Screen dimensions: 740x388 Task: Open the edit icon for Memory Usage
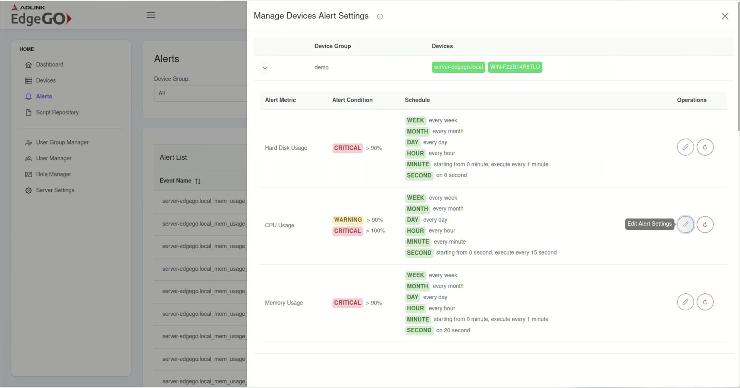tap(685, 302)
